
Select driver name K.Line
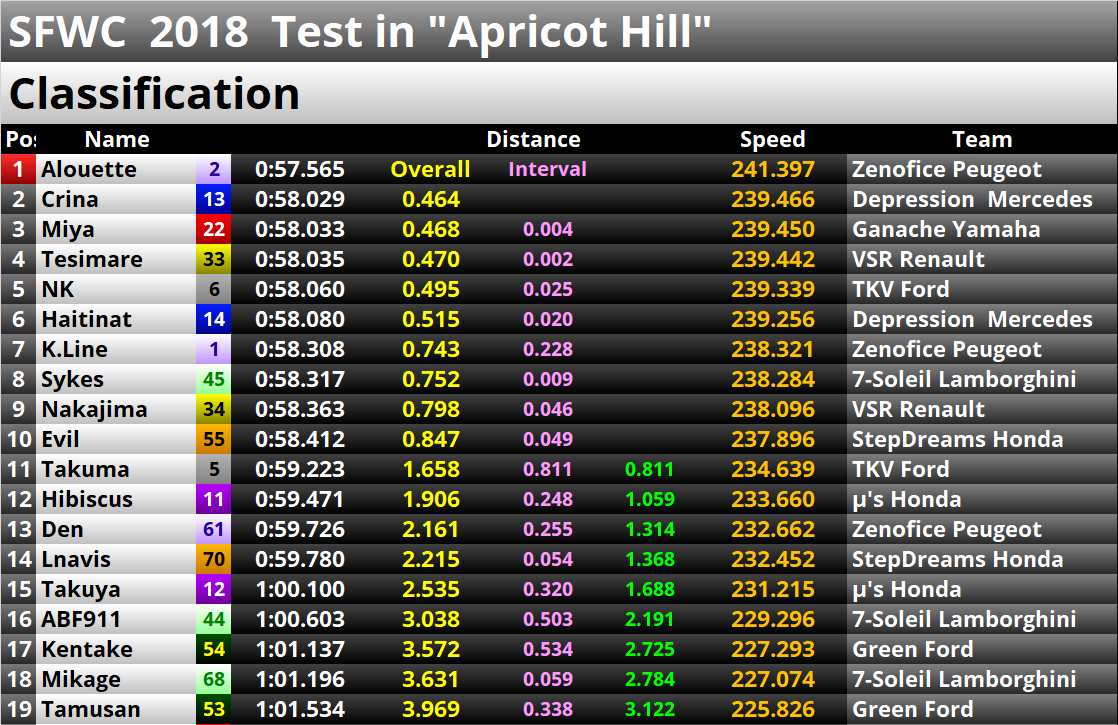[x=74, y=349]
